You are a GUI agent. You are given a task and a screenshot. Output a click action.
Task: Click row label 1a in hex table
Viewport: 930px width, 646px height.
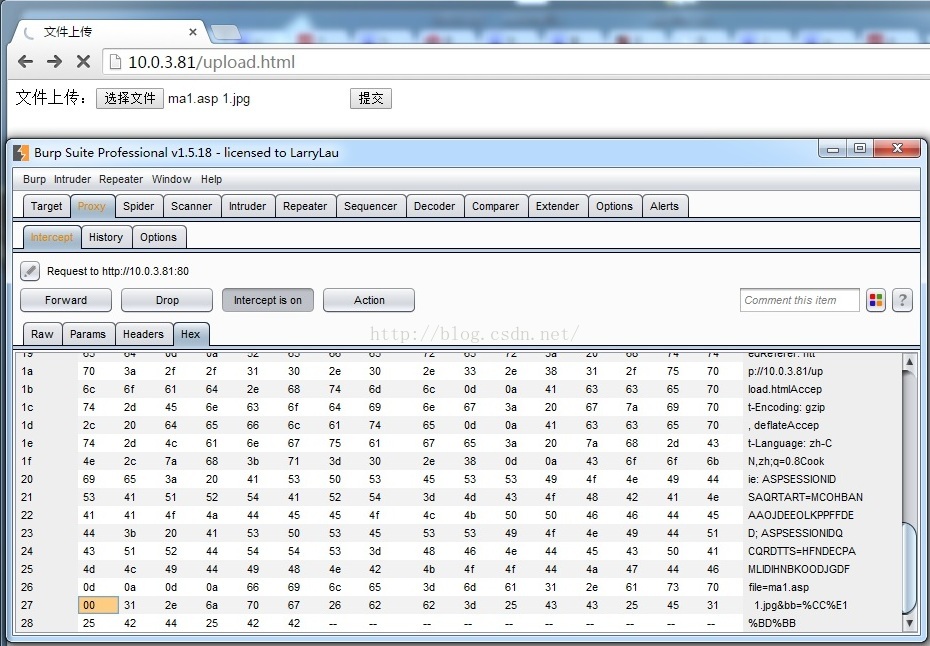(27, 371)
